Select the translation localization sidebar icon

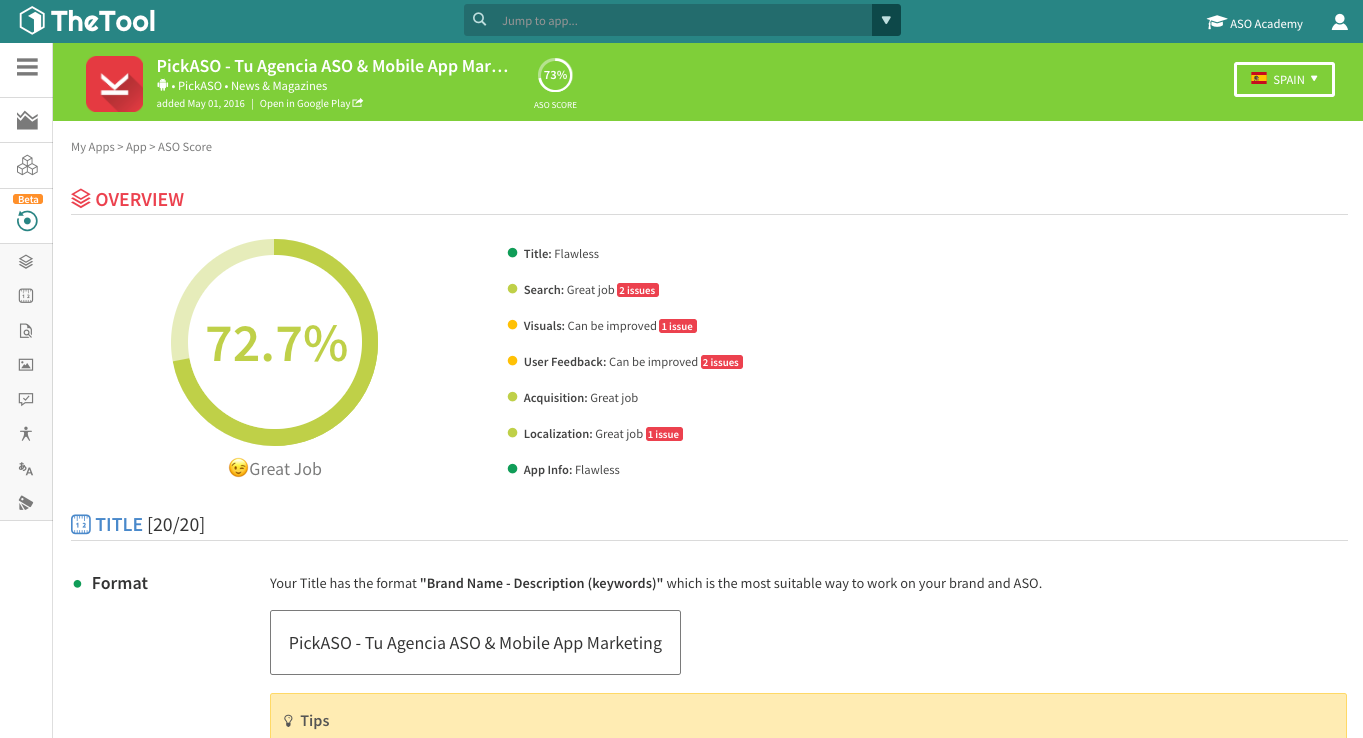coord(26,468)
